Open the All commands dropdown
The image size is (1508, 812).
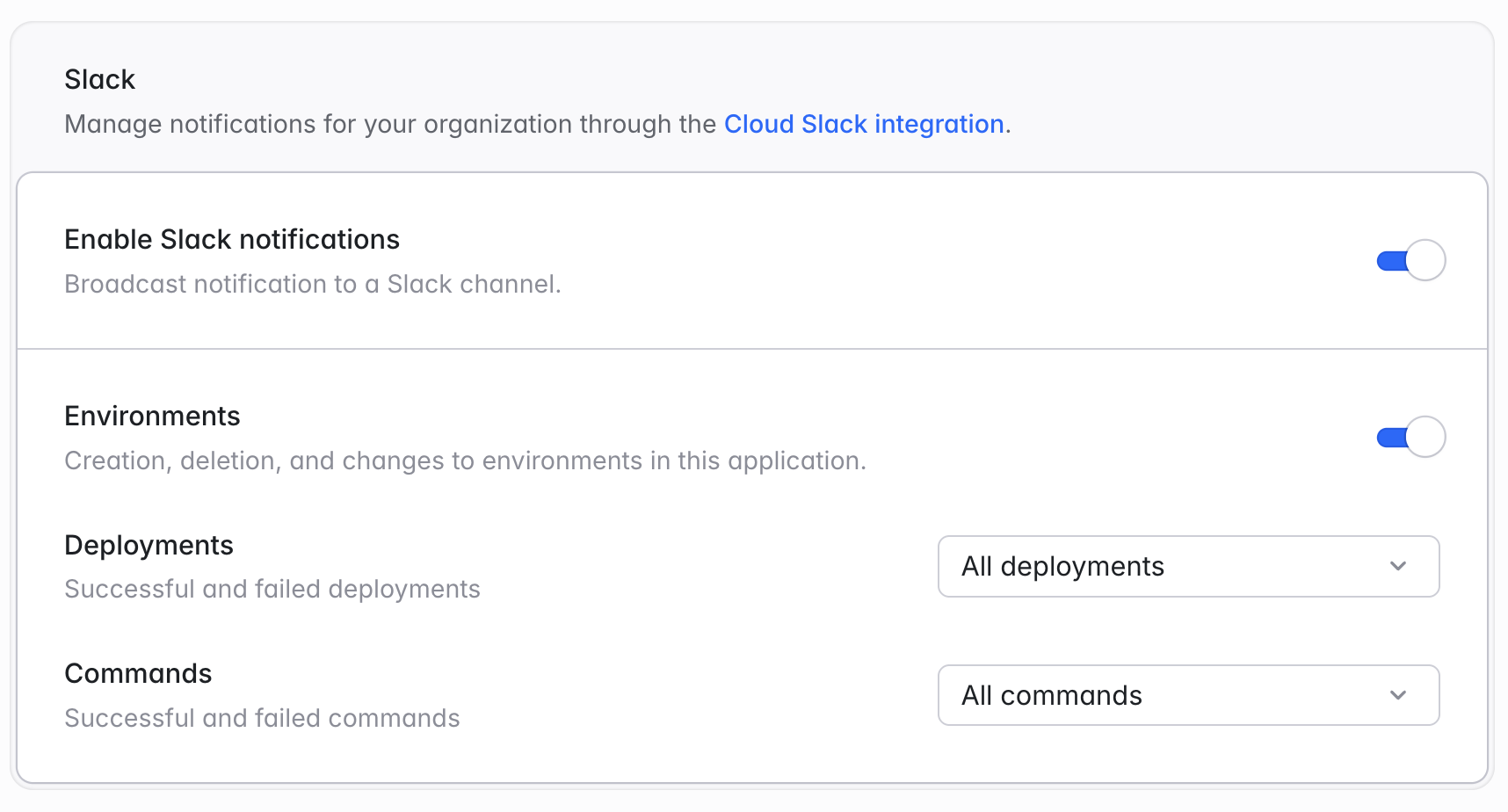pyautogui.click(x=1188, y=695)
